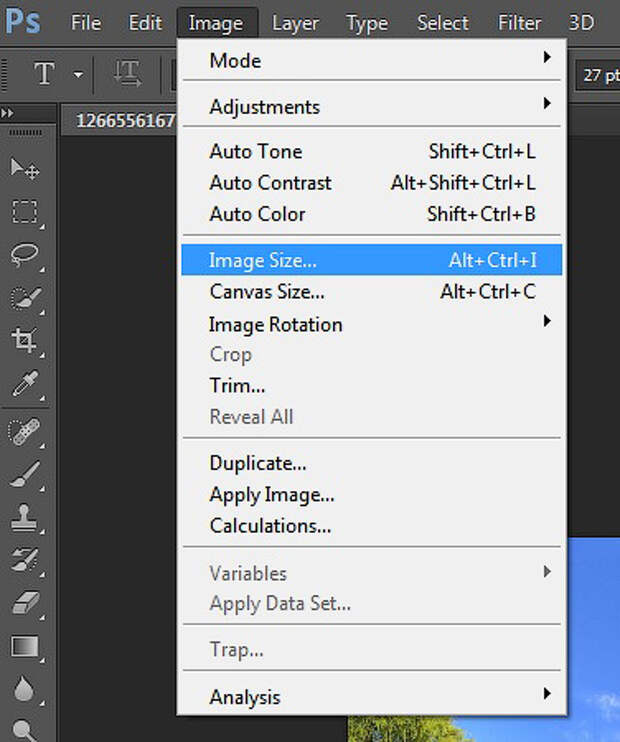Image resolution: width=620 pixels, height=742 pixels.
Task: Click Image Size… in the menu
Action: tap(371, 261)
